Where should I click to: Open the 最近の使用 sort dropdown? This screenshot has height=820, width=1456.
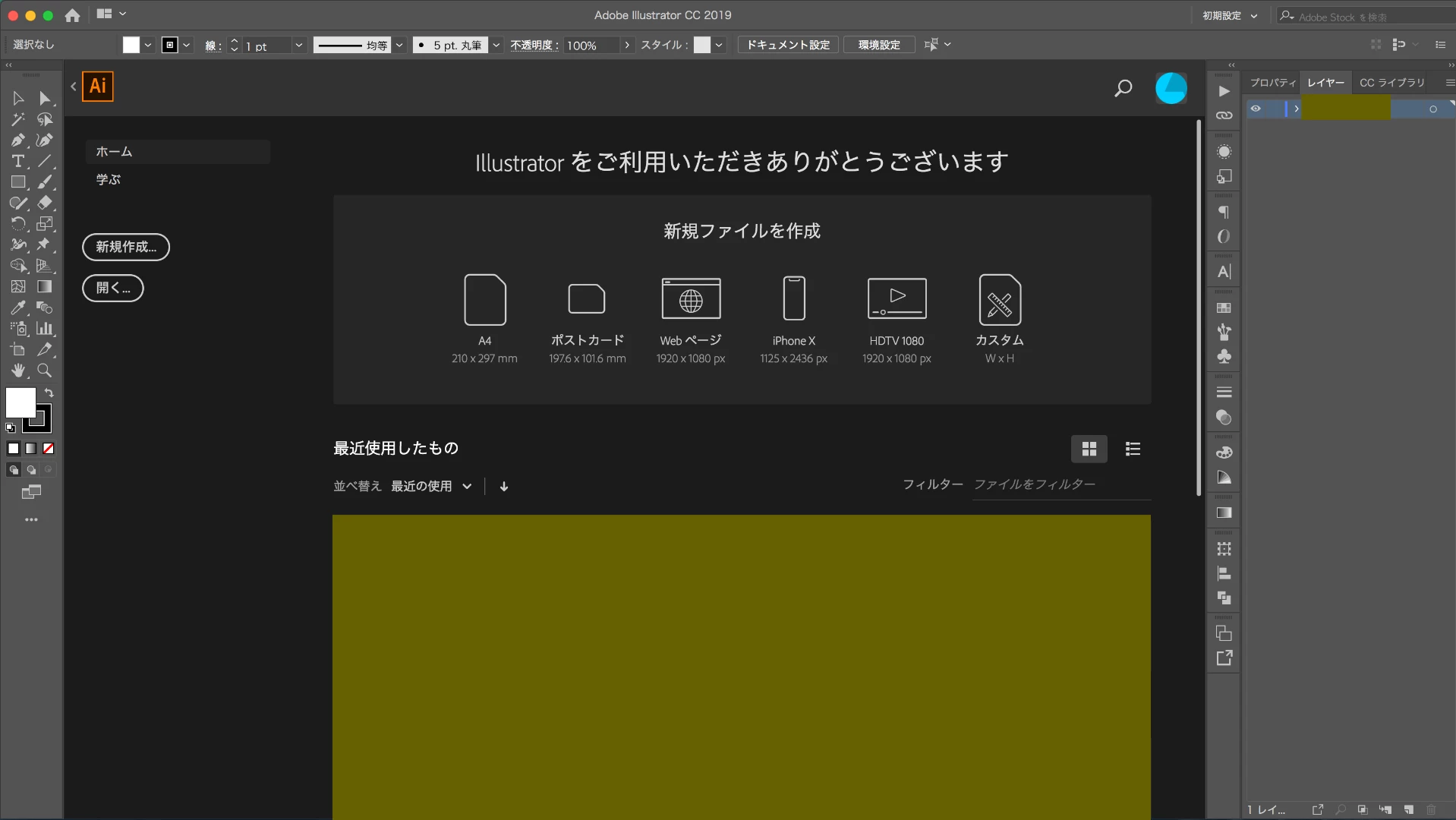[x=431, y=486]
